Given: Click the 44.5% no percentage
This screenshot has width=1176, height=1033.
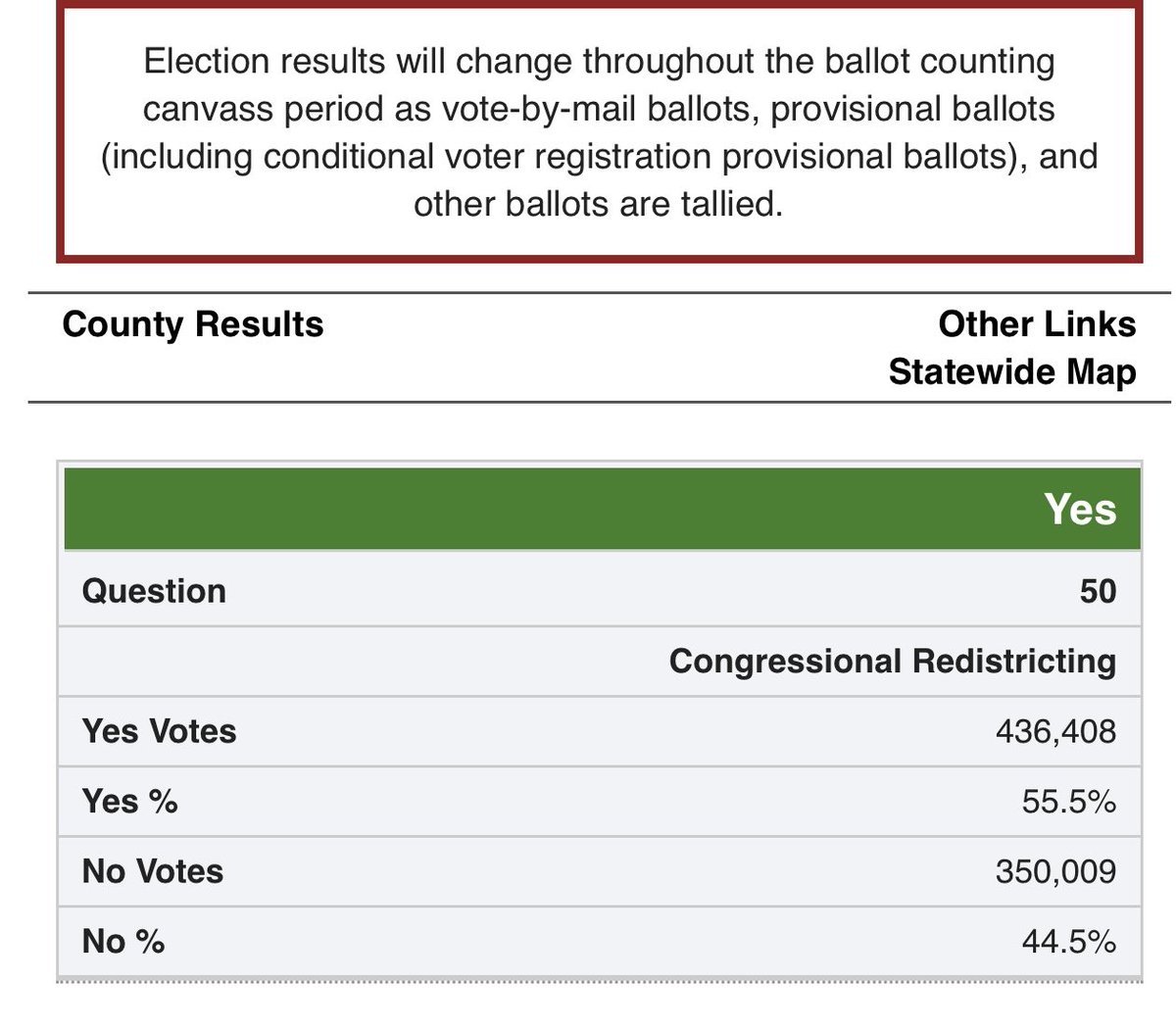Looking at the screenshot, I should point(1068,941).
